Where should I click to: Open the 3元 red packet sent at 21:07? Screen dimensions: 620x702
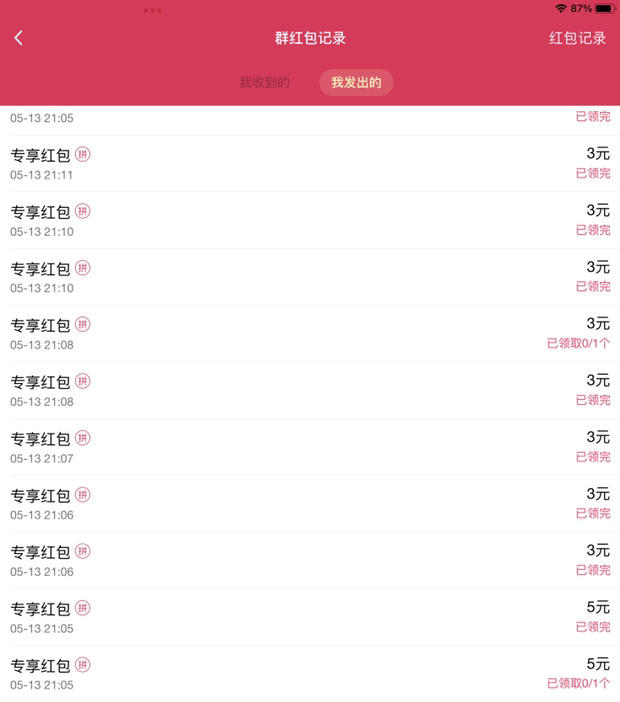click(x=310, y=447)
